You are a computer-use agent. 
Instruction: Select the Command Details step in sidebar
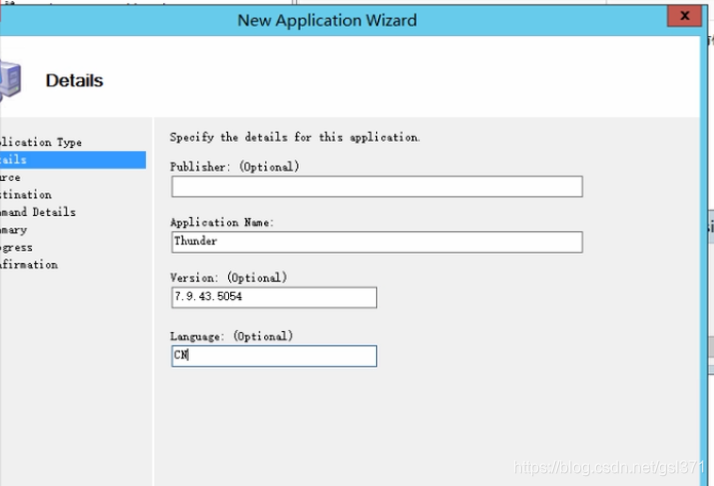pos(38,212)
